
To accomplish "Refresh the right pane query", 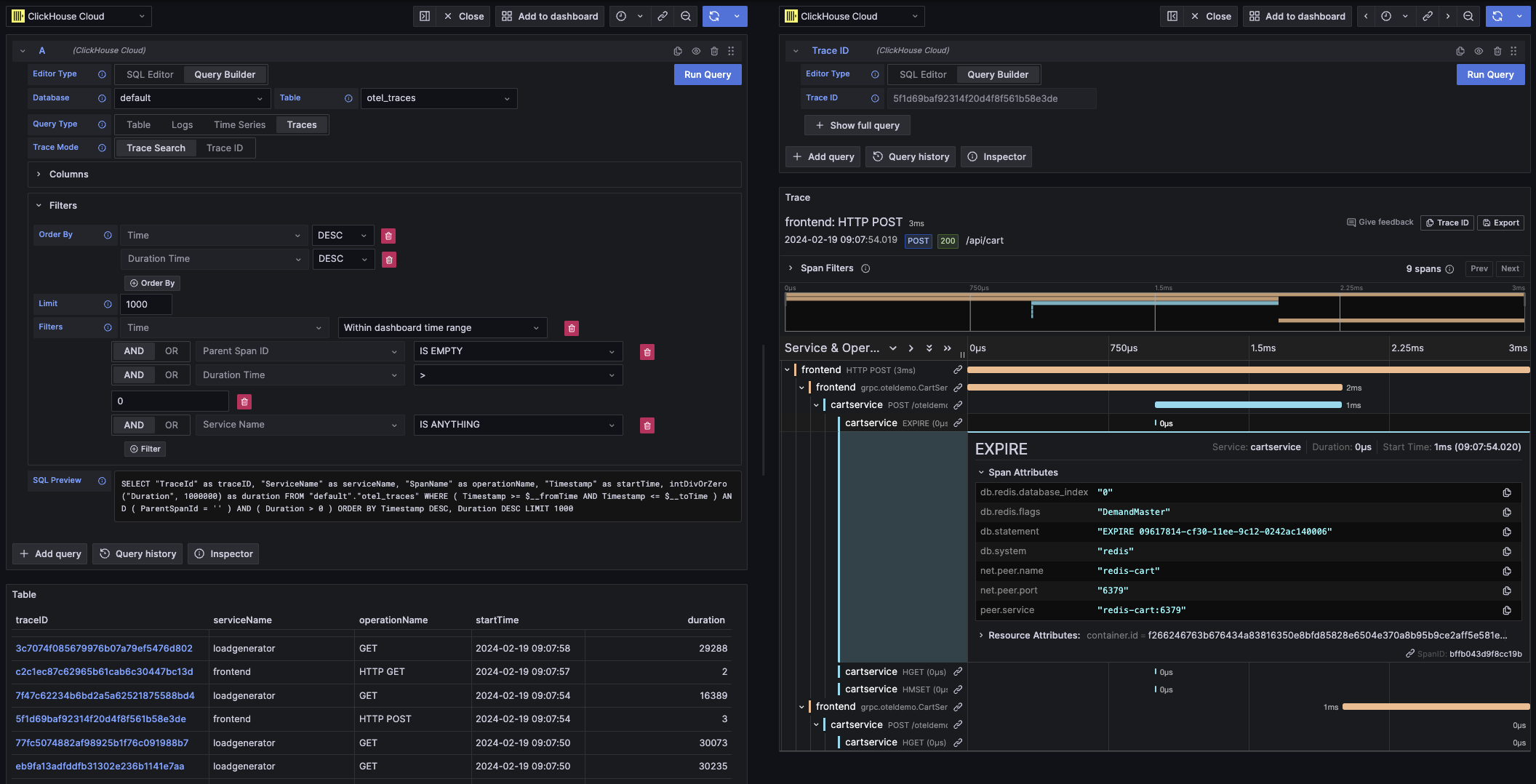I will point(1497,16).
